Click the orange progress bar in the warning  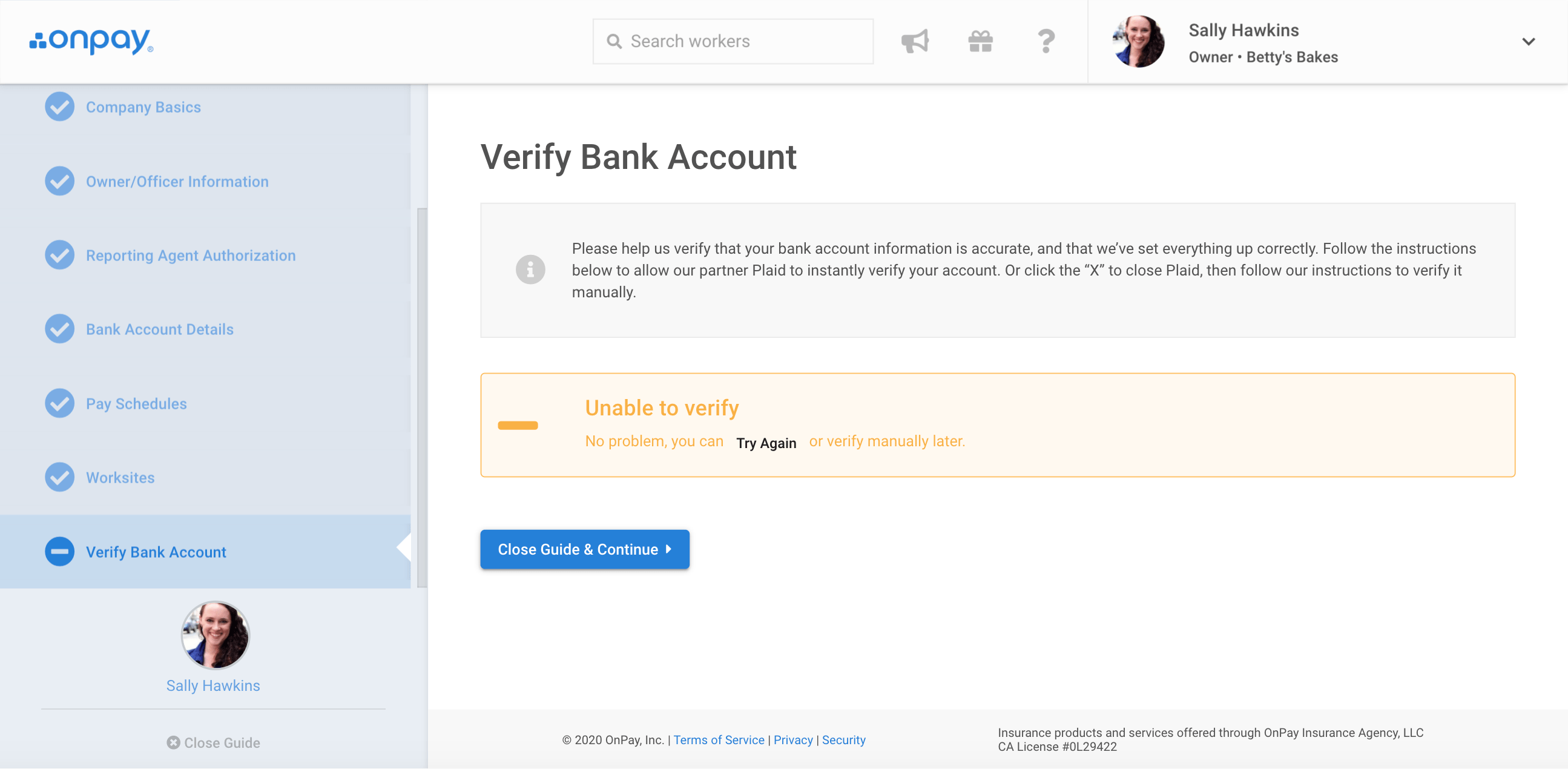518,425
